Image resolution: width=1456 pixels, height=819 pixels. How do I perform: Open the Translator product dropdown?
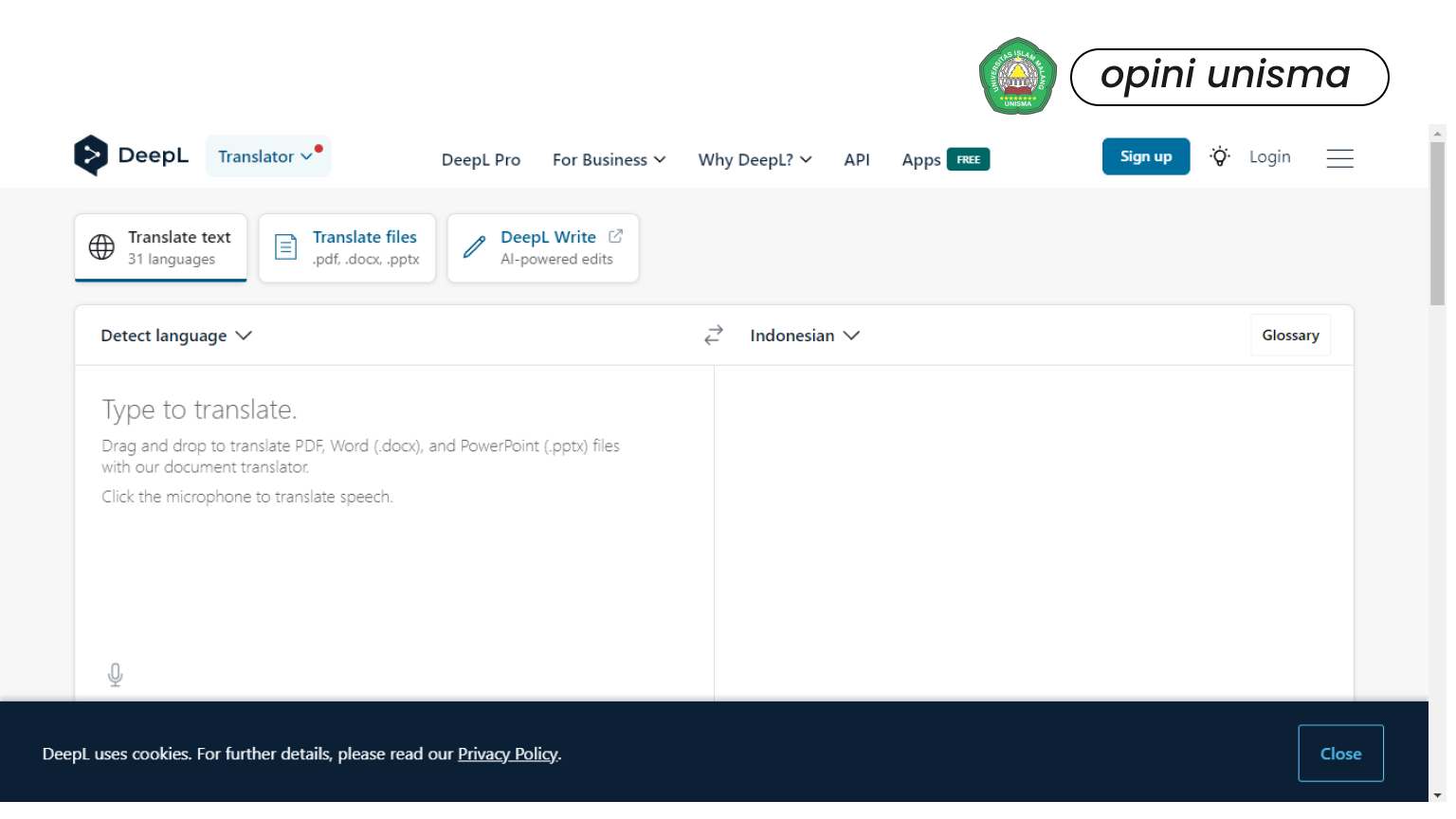click(x=268, y=156)
